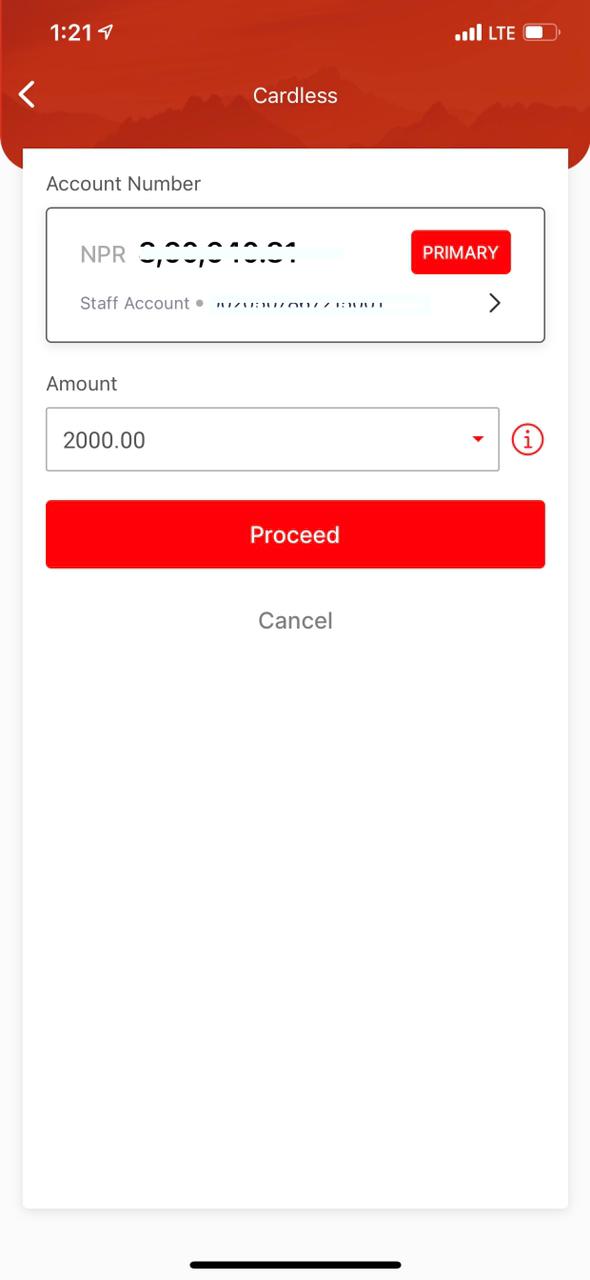The image size is (590, 1280).
Task: Tap the Staff Account label
Action: pyautogui.click(x=134, y=303)
